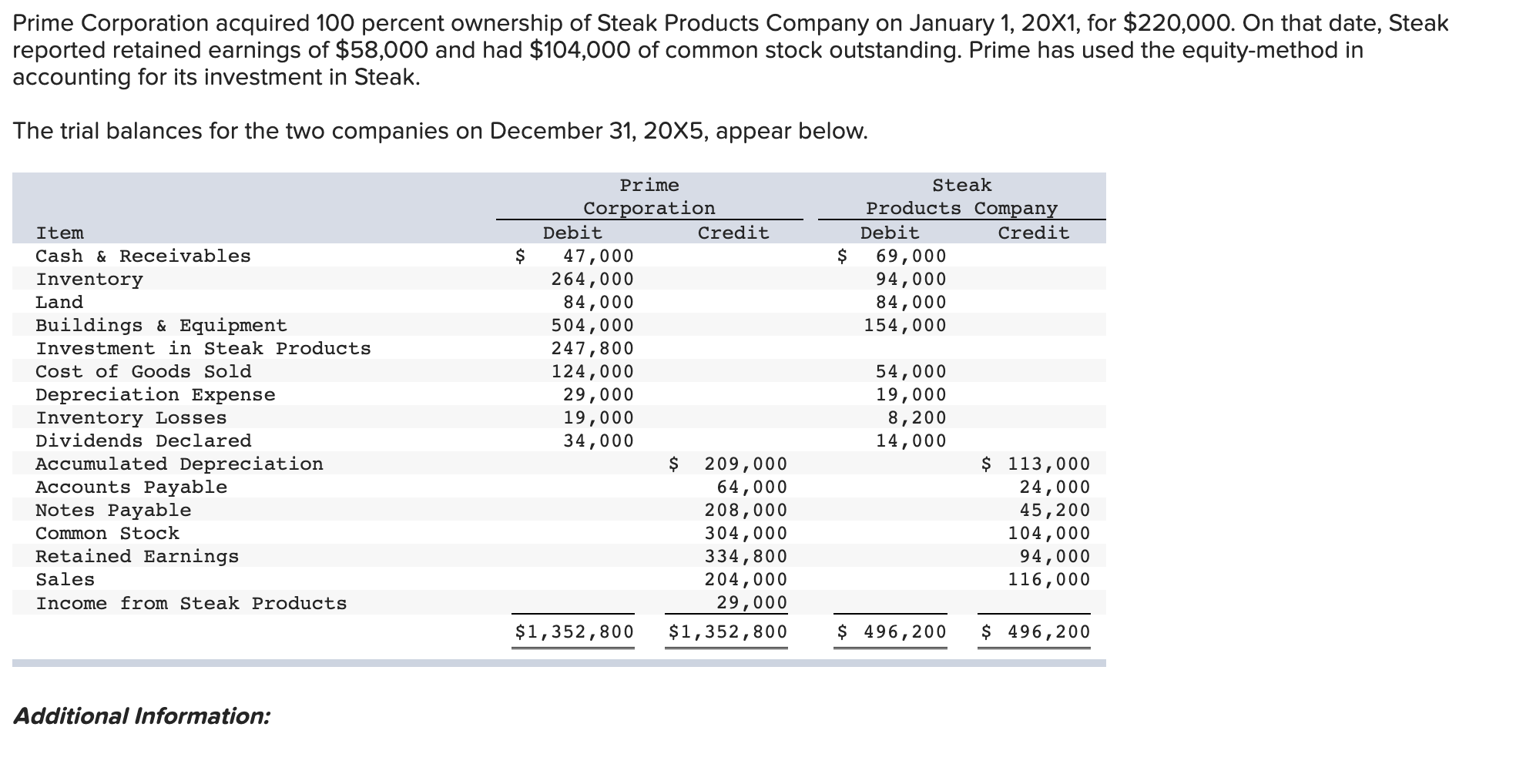This screenshot has height=784, width=1516.
Task: Click the 'Dividends Declared' label
Action: (143, 441)
